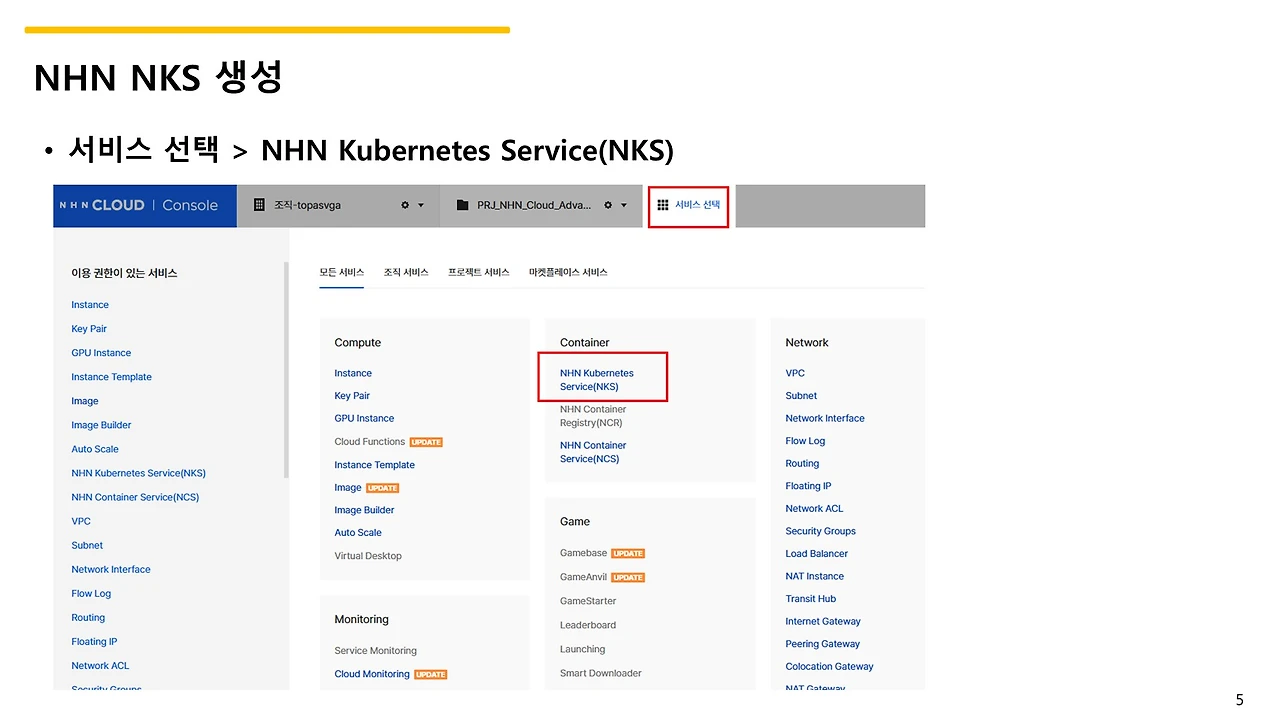Choose NAT Instance in the Network section

tap(815, 576)
